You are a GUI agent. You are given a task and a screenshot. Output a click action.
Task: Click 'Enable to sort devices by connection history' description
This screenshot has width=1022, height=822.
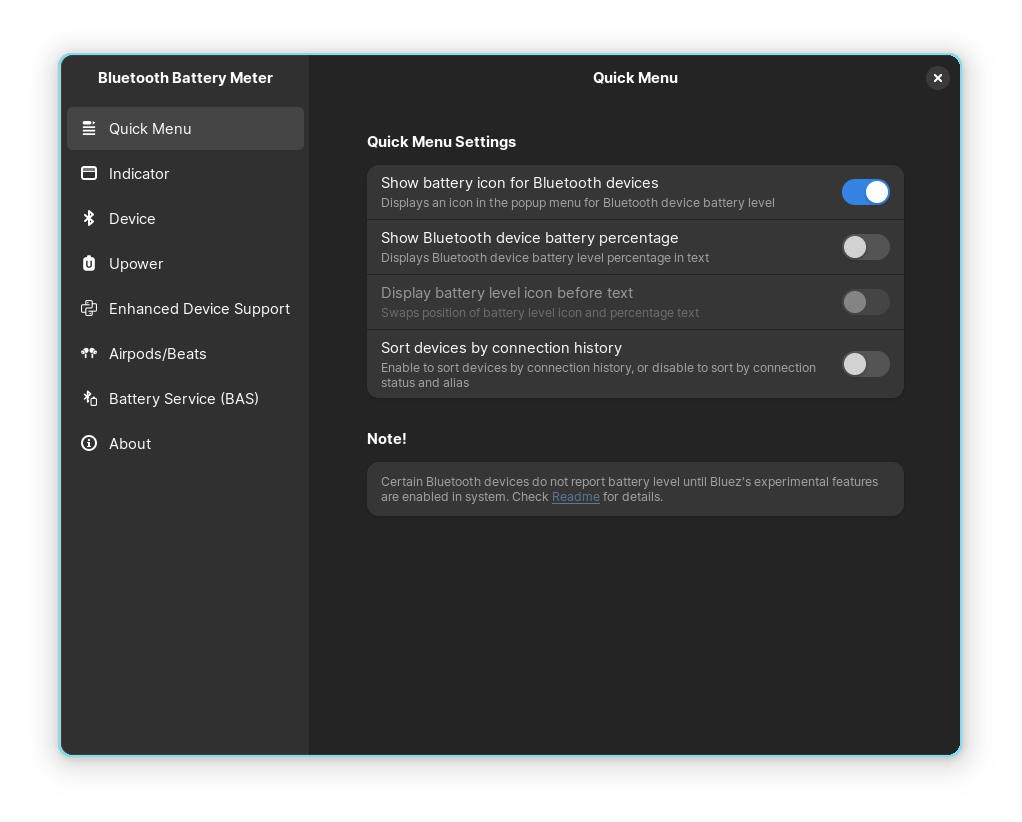coord(598,375)
